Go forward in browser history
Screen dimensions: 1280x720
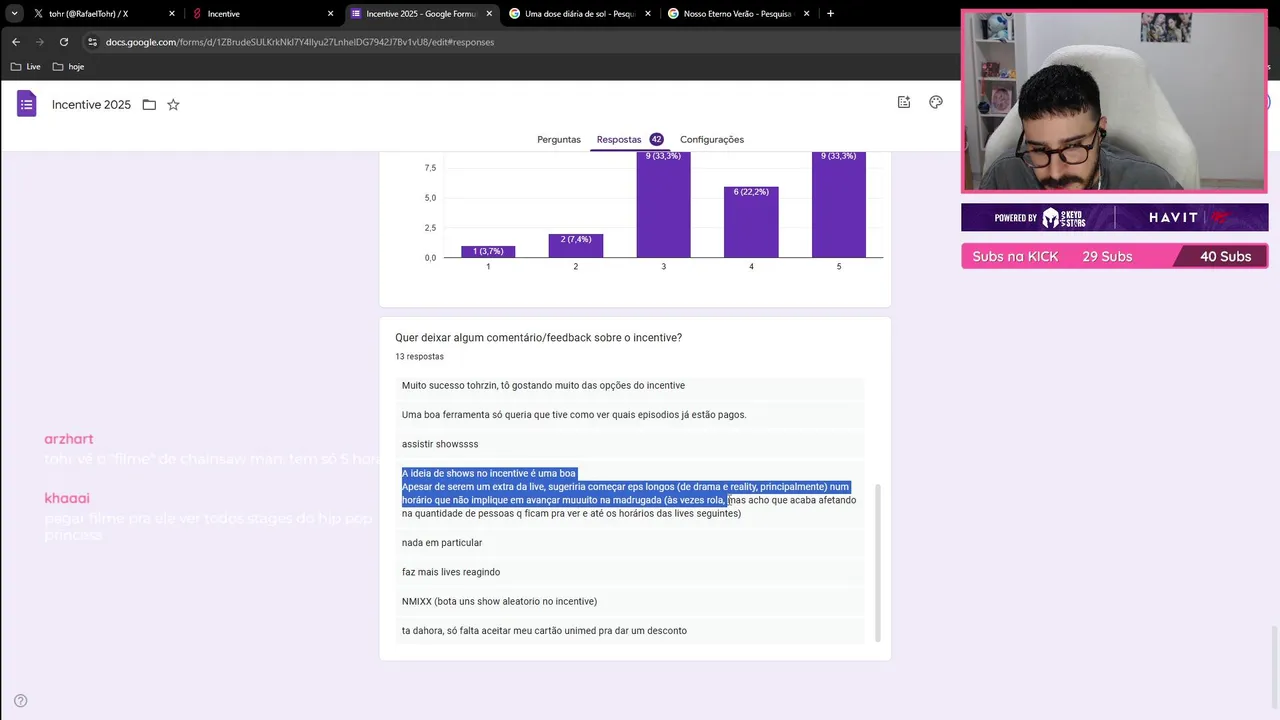pyautogui.click(x=40, y=42)
